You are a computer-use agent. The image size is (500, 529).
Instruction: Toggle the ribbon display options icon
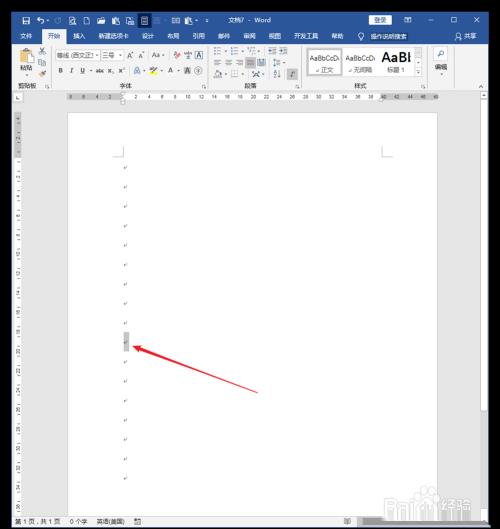(408, 20)
